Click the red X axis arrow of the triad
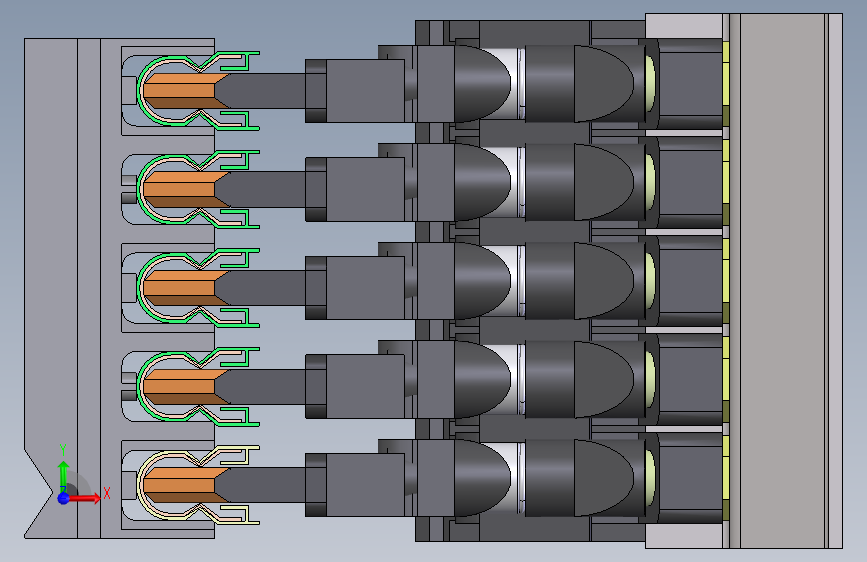Viewport: 867px width, 562px height. [84, 498]
